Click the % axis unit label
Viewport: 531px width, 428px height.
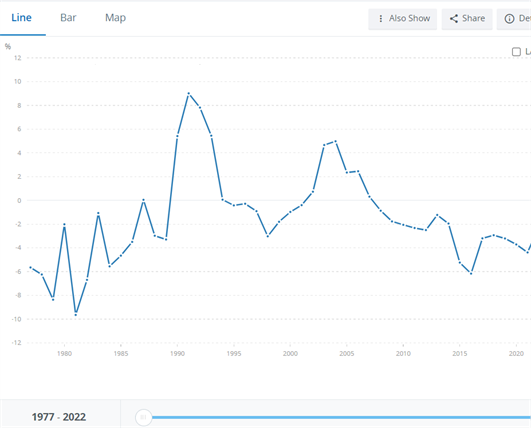(8, 46)
